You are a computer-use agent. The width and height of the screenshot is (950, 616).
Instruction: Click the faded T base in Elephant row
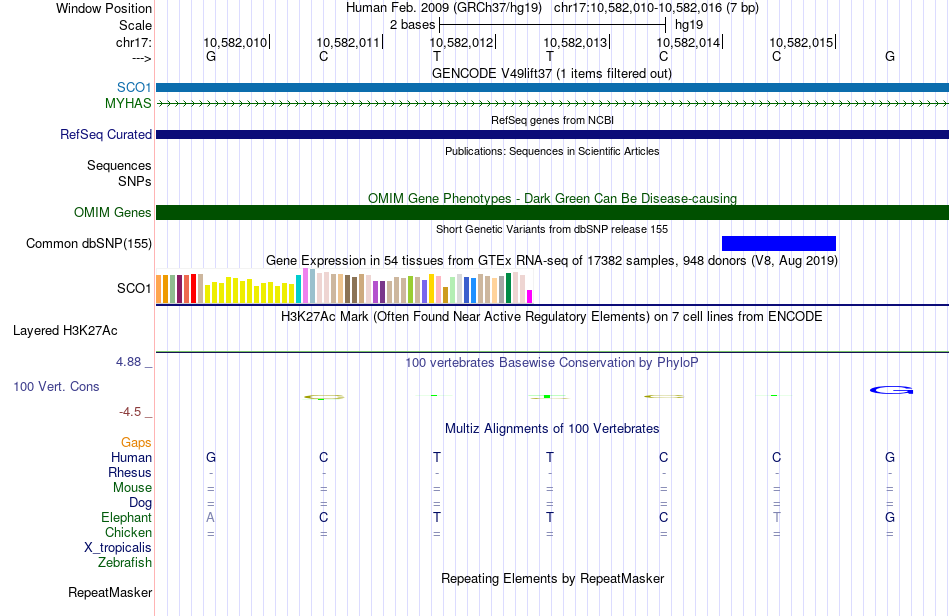pyautogui.click(x=777, y=517)
